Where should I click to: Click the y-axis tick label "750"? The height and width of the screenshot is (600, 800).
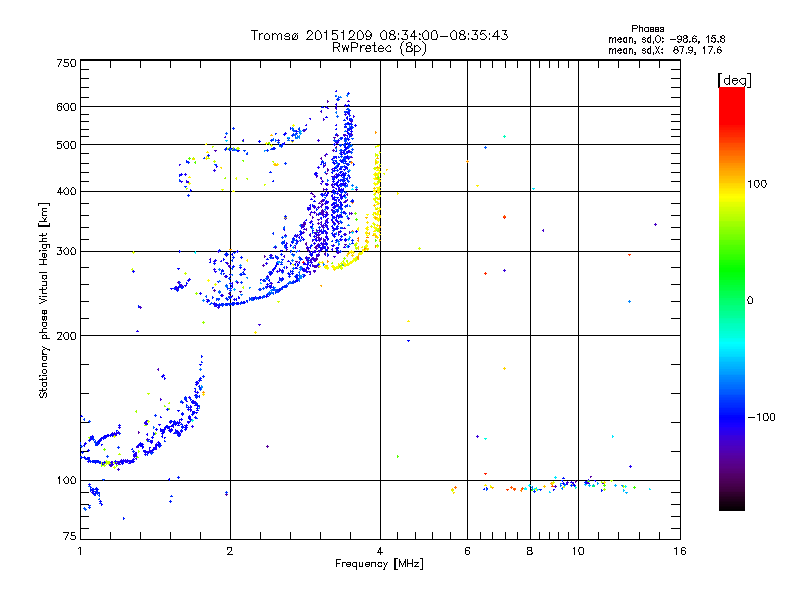[x=66, y=63]
